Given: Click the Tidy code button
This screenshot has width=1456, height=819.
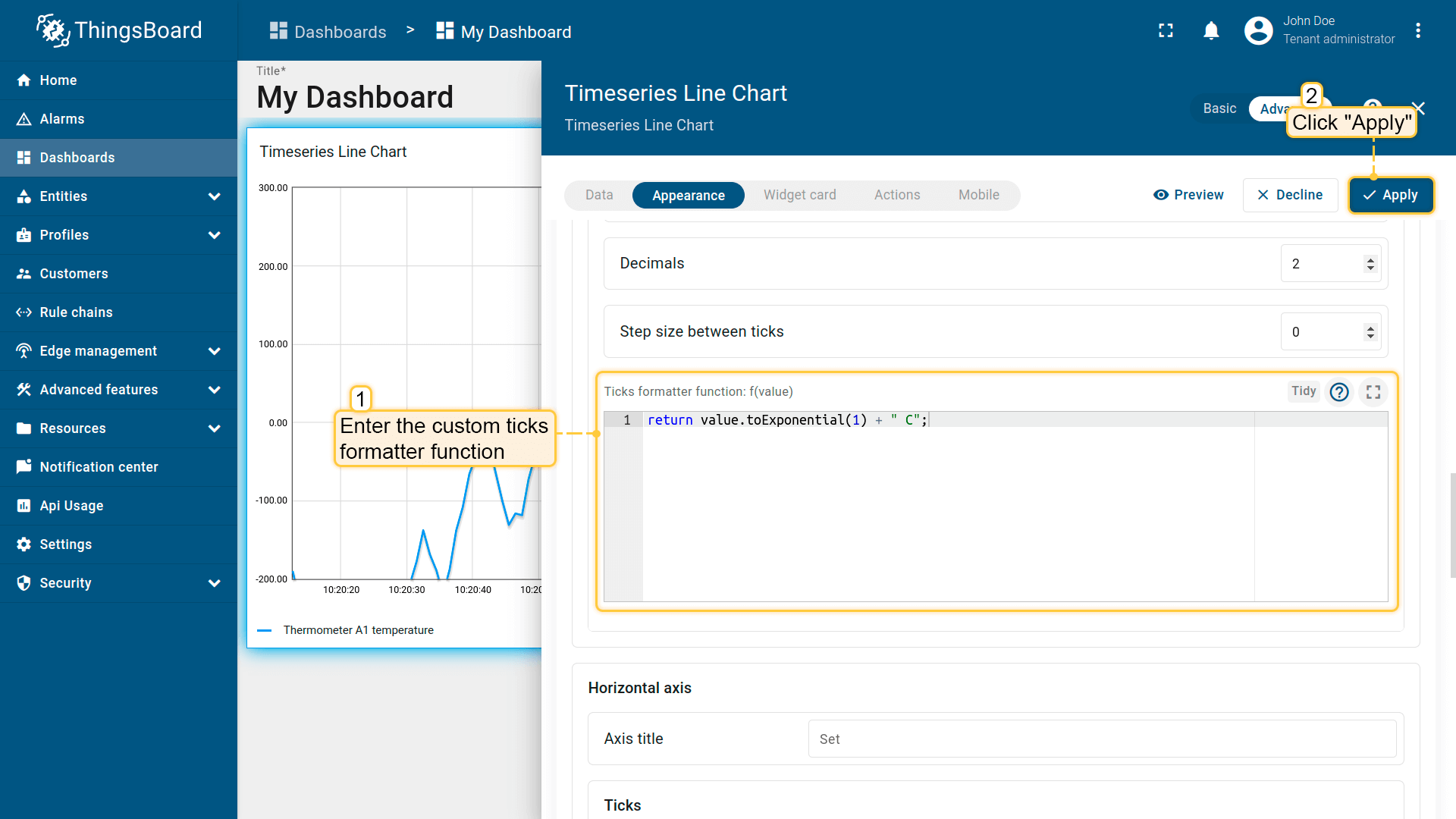Looking at the screenshot, I should pyautogui.click(x=1303, y=391).
